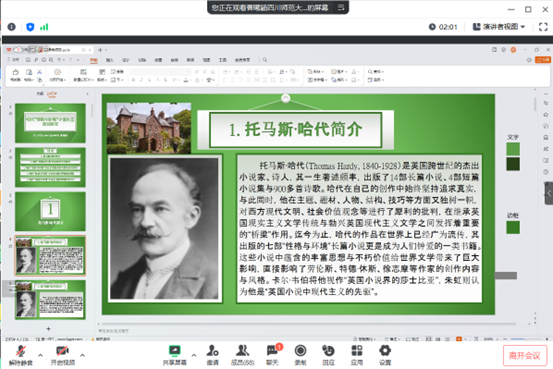Check the green network signal indicator
This screenshot has width=553, height=369.
(x=44, y=27)
